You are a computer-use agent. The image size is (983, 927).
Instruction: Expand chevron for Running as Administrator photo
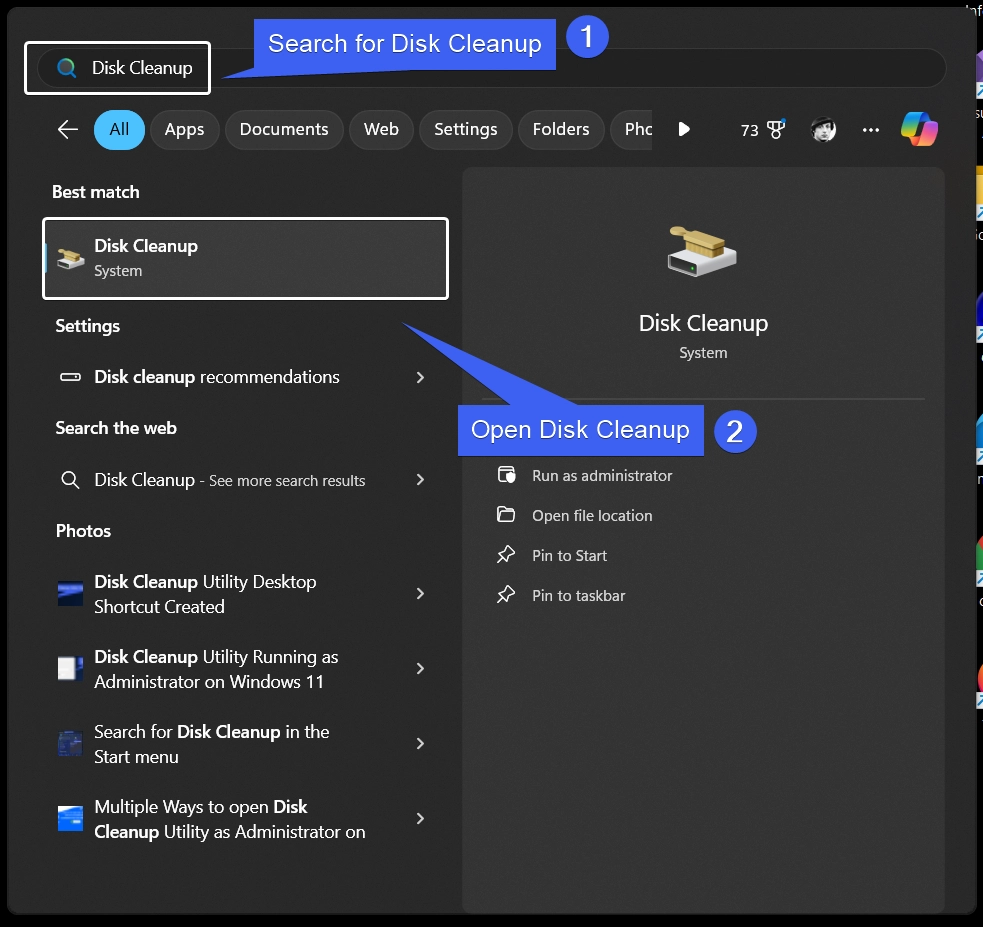420,669
